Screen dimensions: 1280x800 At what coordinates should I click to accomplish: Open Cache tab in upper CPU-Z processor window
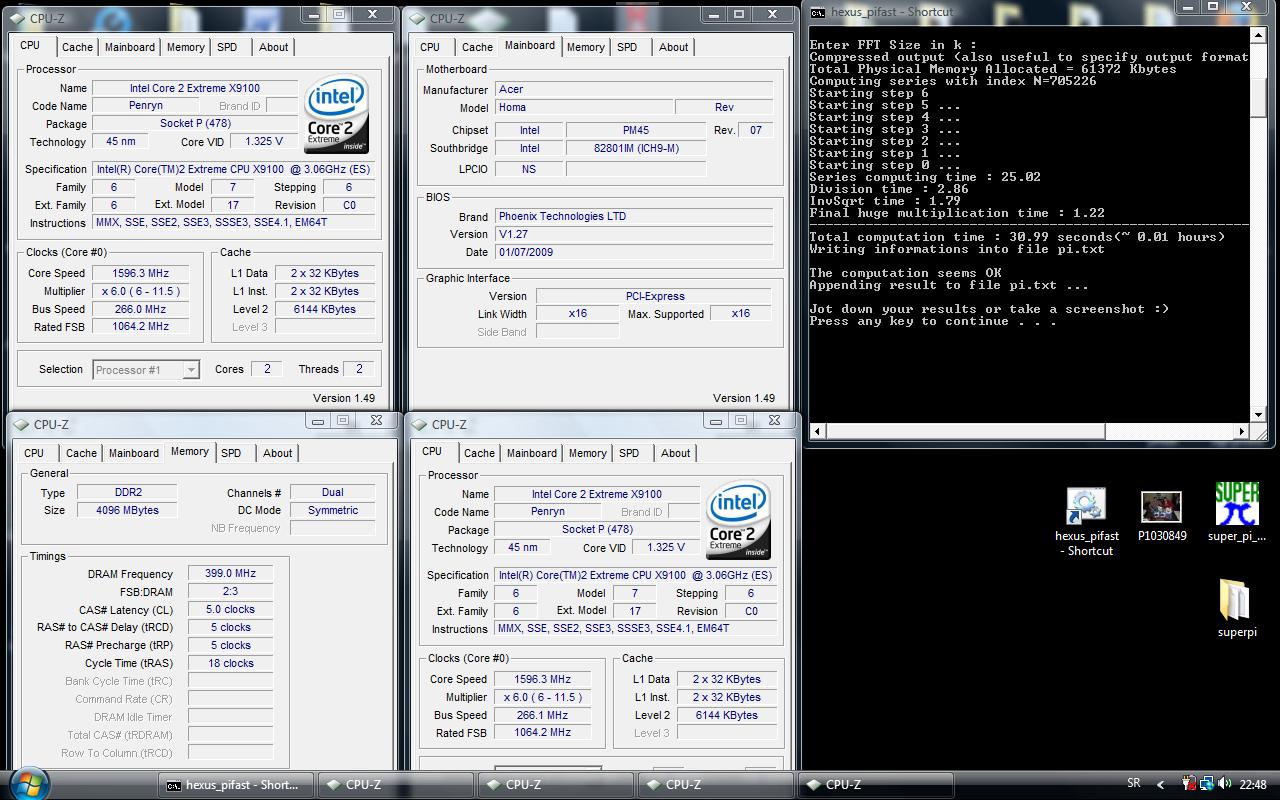(x=77, y=47)
